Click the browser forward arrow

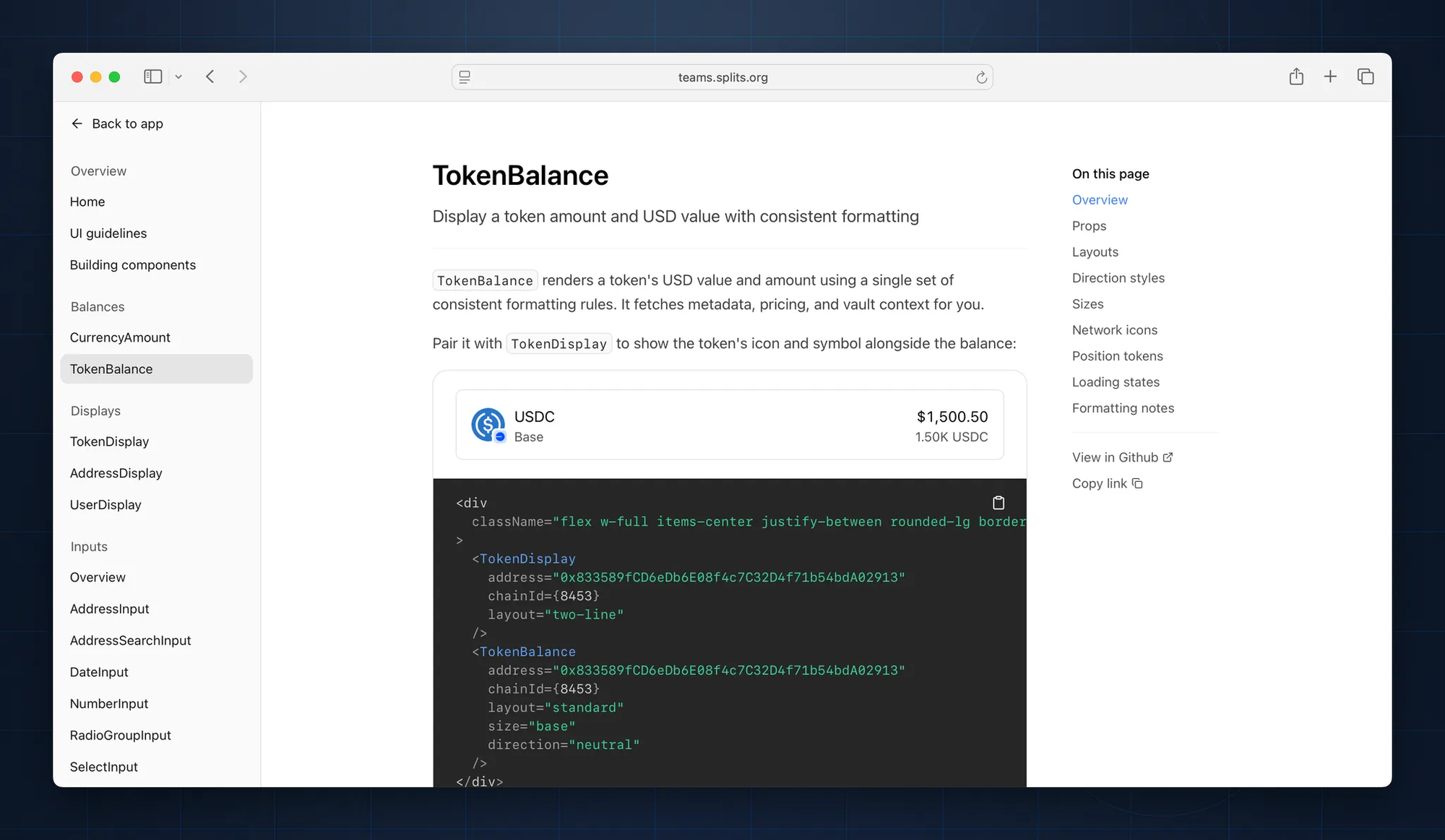(x=243, y=77)
